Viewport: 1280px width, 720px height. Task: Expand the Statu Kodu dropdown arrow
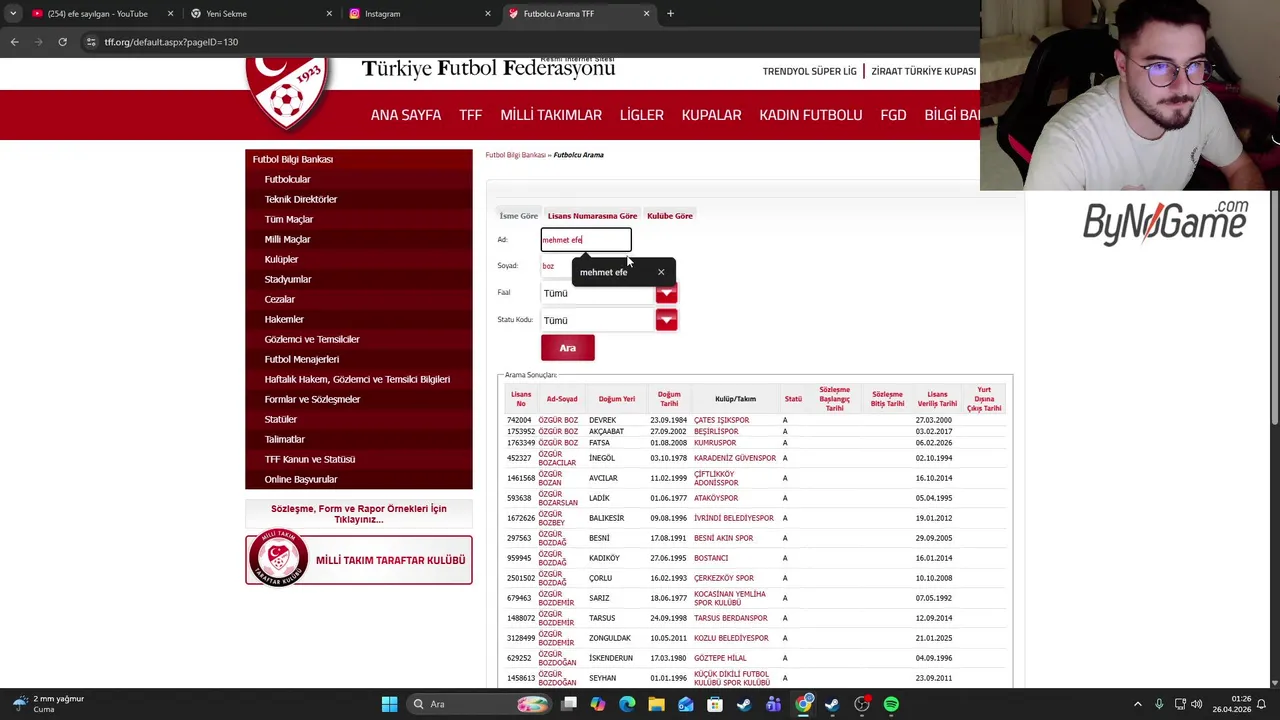tap(666, 320)
